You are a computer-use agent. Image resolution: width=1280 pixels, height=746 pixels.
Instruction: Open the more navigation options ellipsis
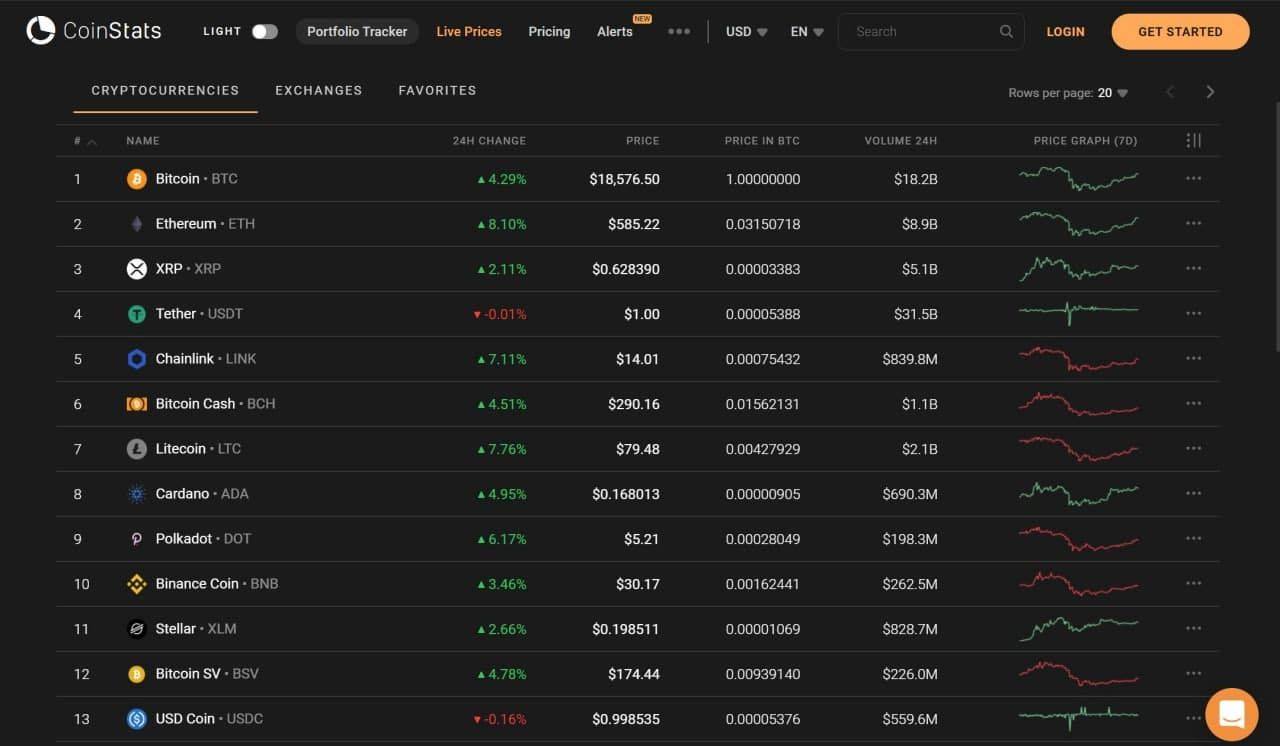point(679,32)
